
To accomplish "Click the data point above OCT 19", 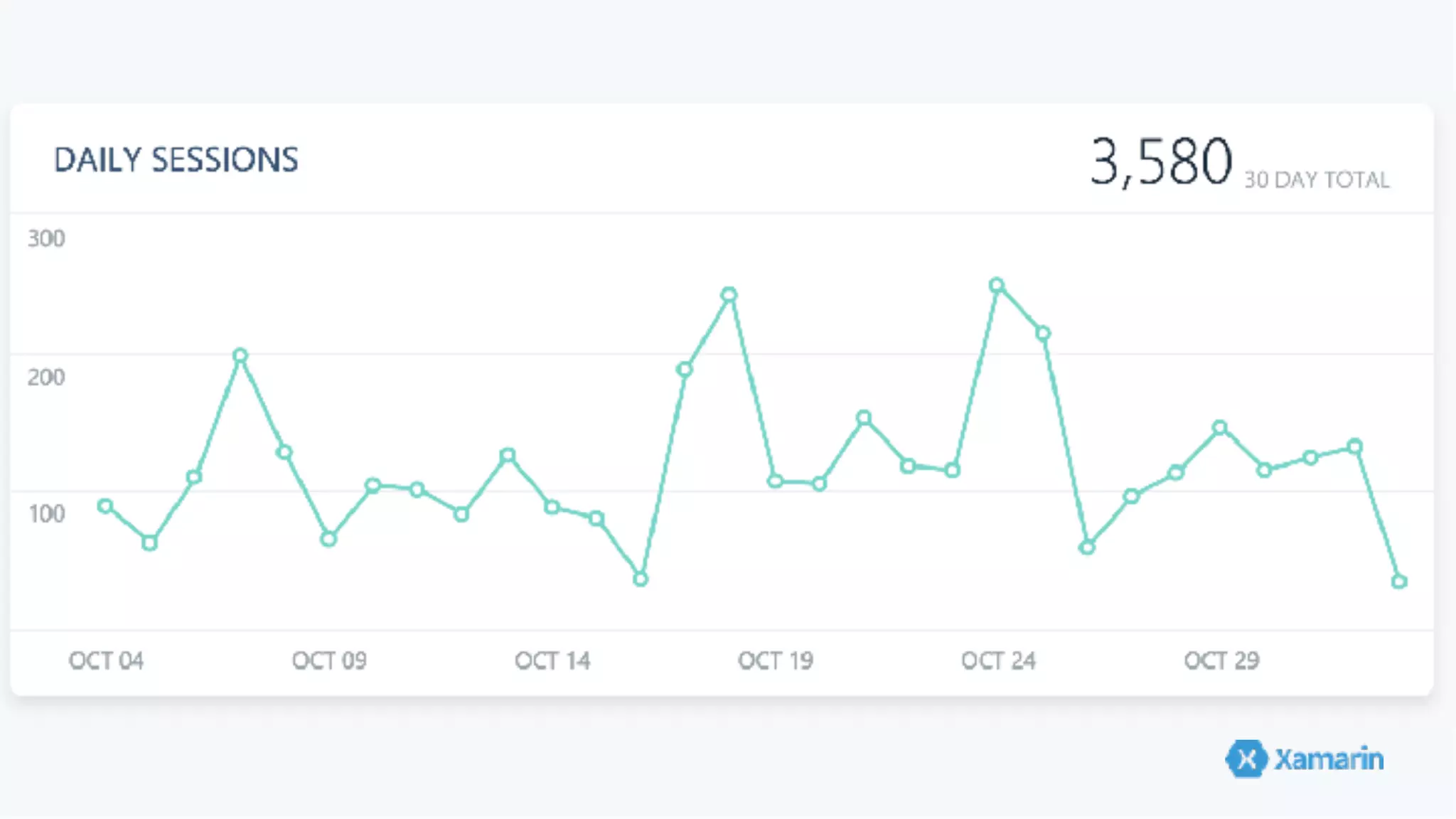I will click(775, 481).
